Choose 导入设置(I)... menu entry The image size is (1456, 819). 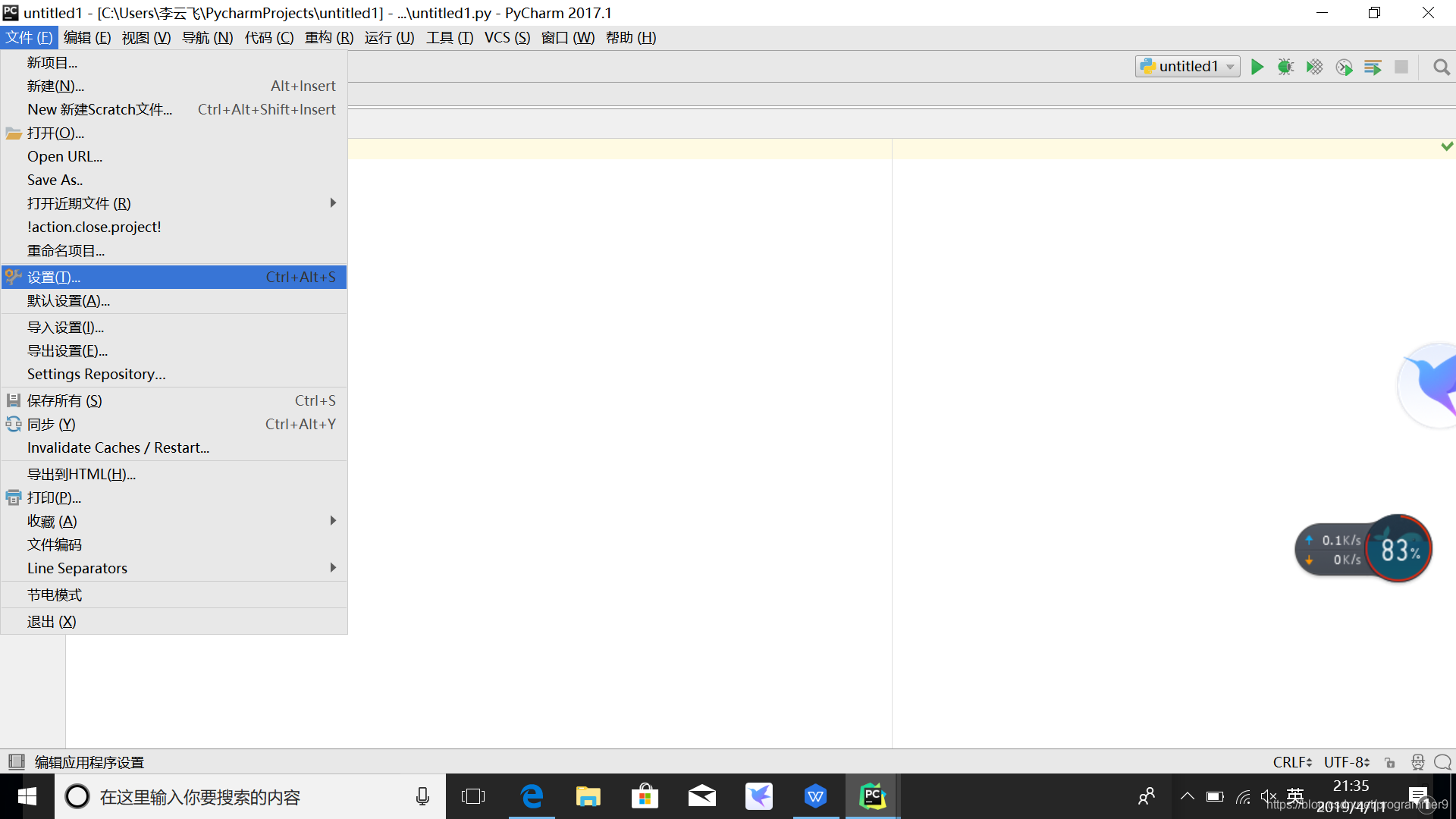(x=174, y=327)
